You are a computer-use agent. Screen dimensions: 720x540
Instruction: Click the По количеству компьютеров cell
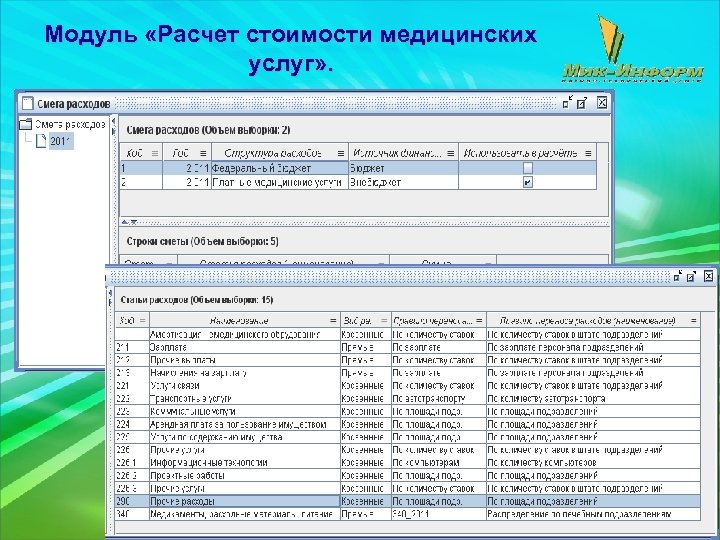(x=593, y=462)
